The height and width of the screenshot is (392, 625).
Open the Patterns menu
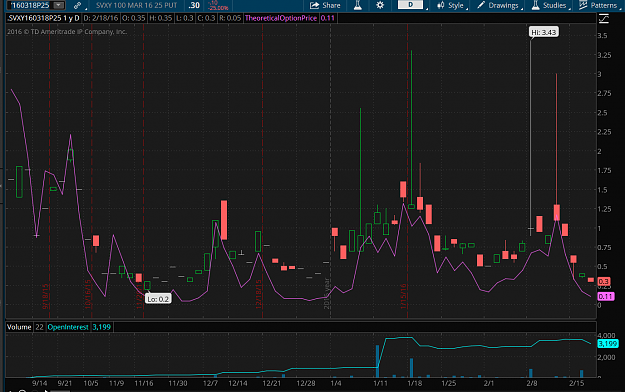tap(603, 5)
